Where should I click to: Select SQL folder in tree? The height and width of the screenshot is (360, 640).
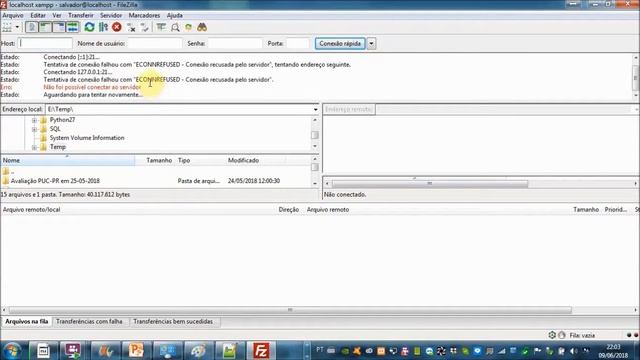tap(55, 129)
